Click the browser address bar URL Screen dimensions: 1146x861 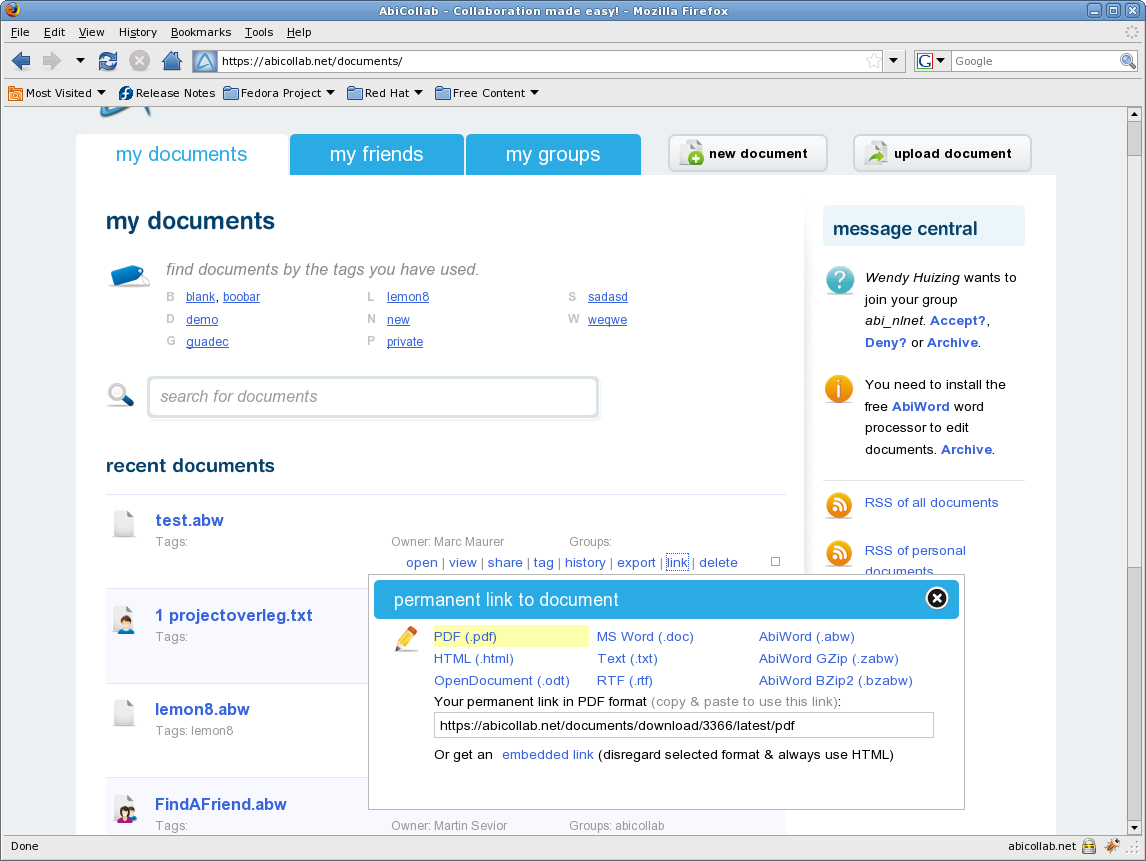541,61
